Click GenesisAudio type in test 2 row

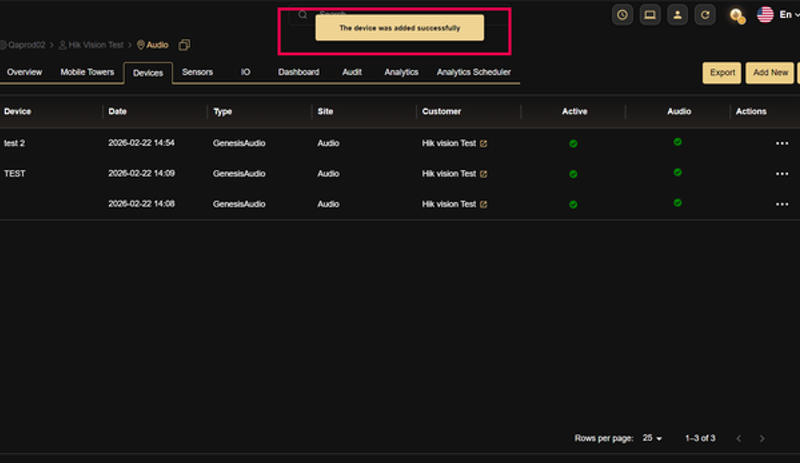click(239, 143)
